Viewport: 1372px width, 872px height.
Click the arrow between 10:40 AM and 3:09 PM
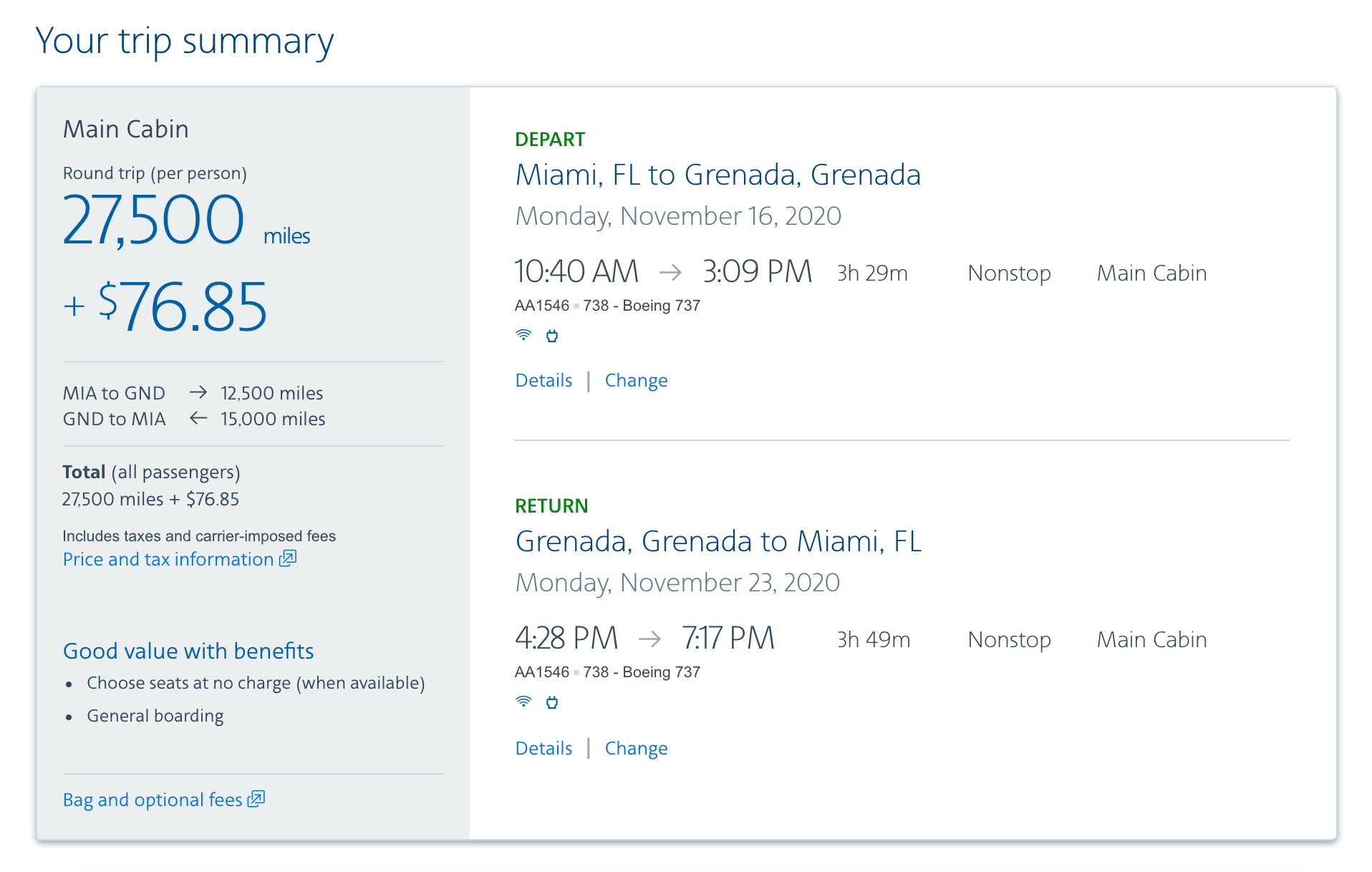pyautogui.click(x=670, y=272)
